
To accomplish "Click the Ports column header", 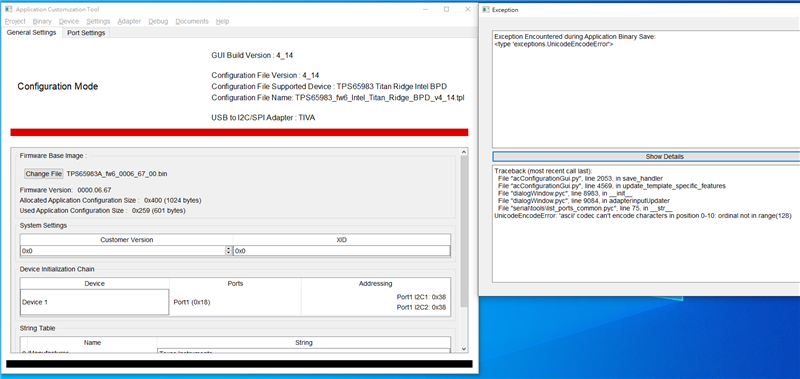I will pos(235,284).
